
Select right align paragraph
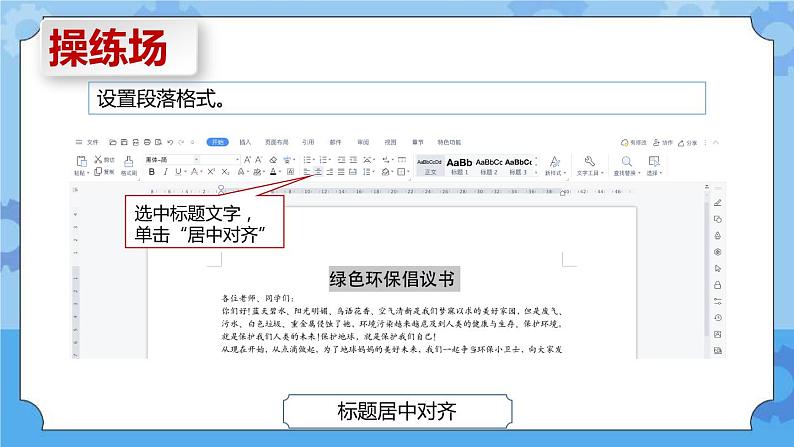pos(330,172)
